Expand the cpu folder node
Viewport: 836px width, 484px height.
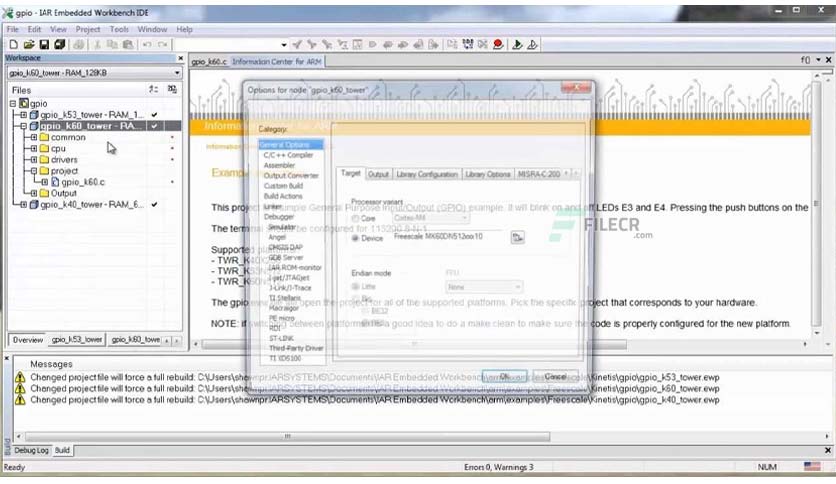point(34,148)
